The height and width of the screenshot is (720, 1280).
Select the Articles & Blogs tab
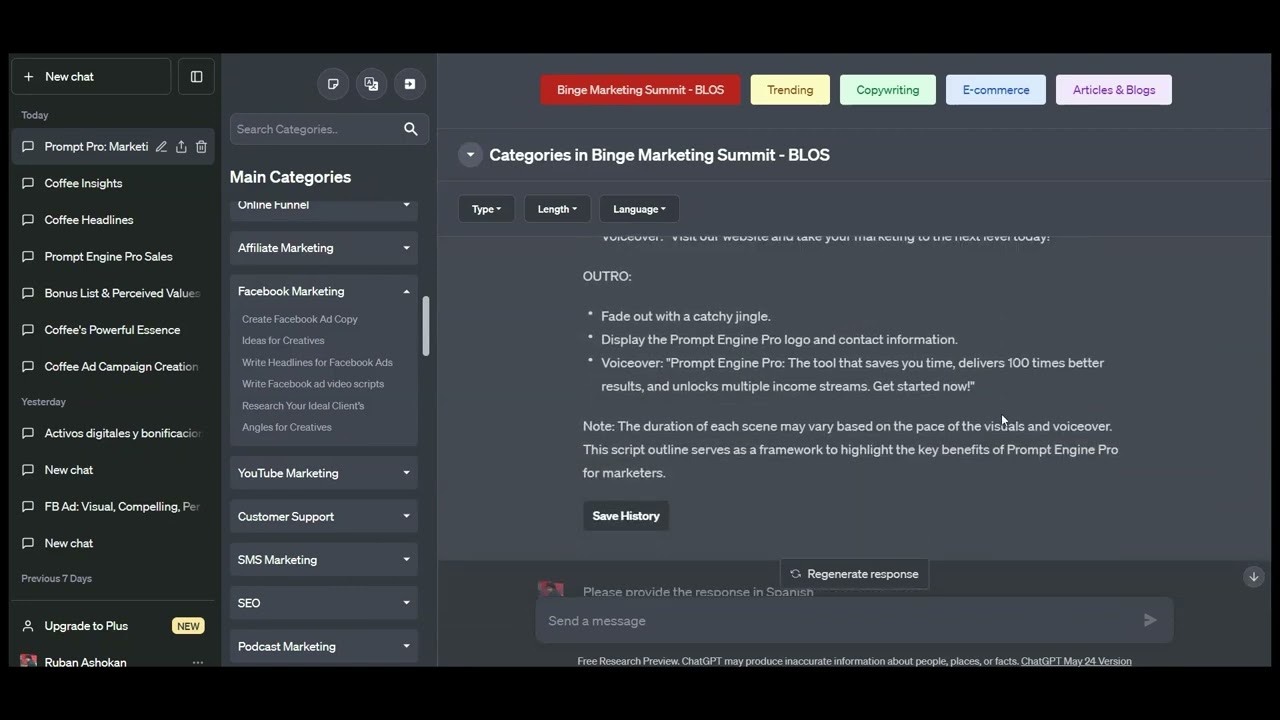[1114, 90]
